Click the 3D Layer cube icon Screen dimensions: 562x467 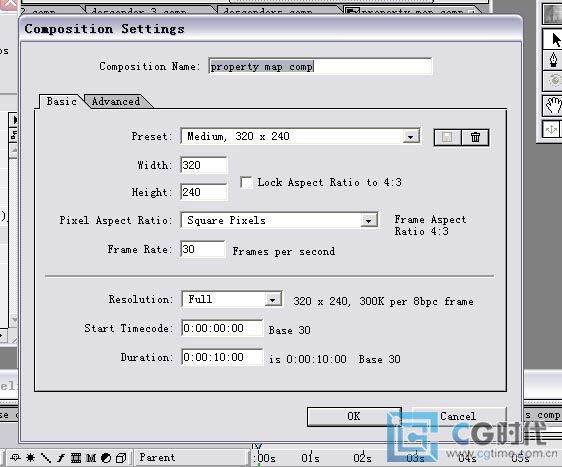click(121, 458)
